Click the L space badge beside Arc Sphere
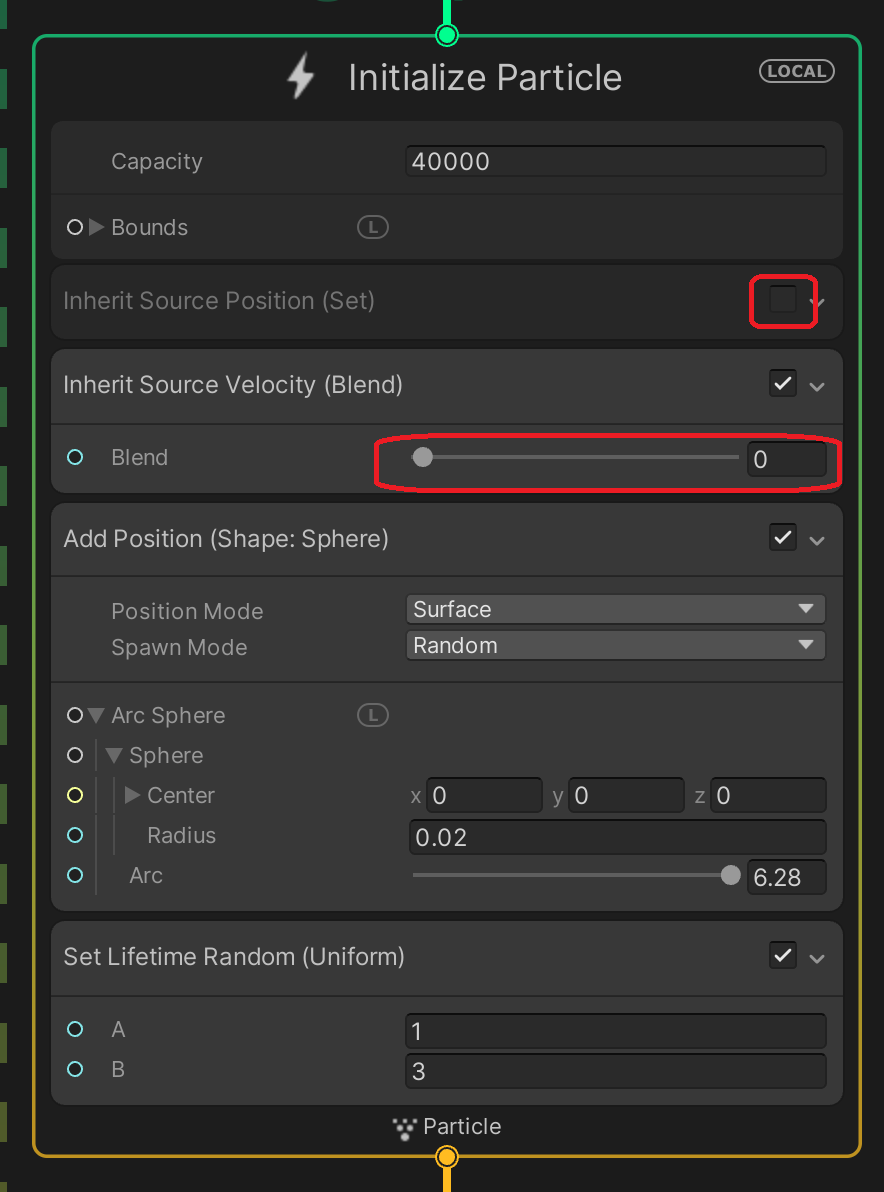The width and height of the screenshot is (884, 1192). [372, 715]
